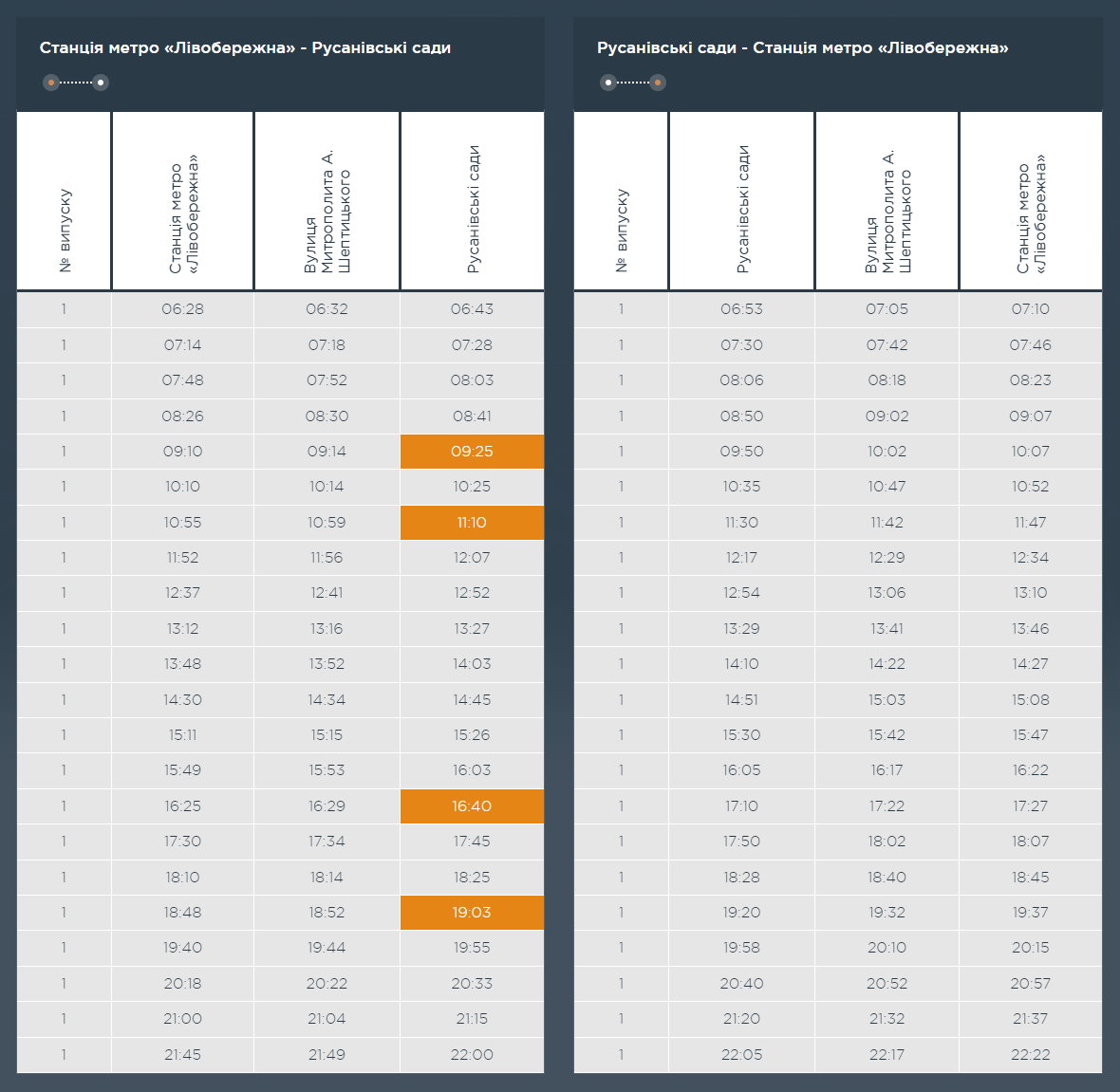Select the first departure time 06:28
The image size is (1120, 1092).
pos(182,309)
